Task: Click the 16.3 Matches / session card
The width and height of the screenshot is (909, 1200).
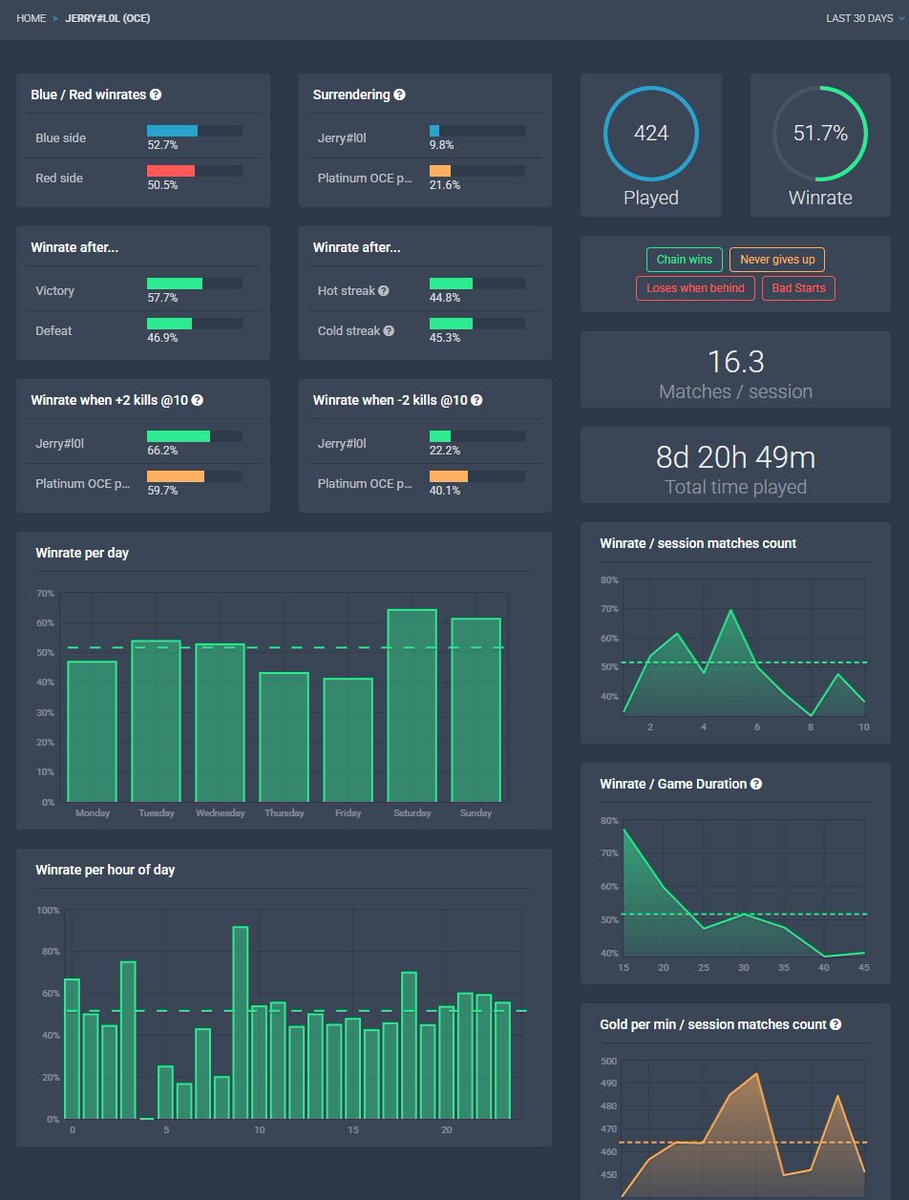Action: point(735,370)
